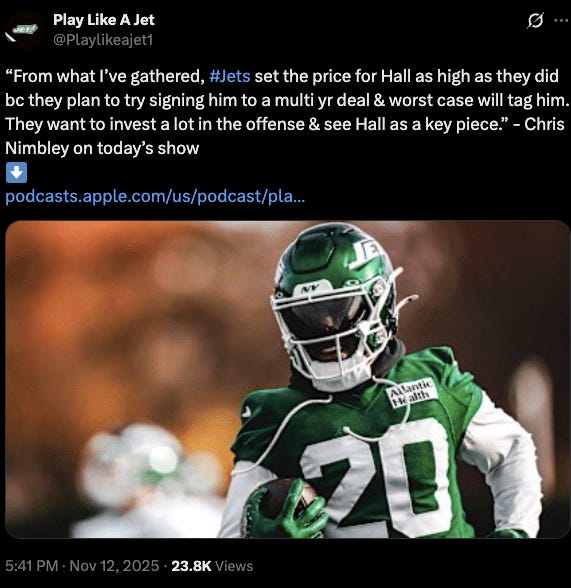Open the Play Like A Jet profile avatar
Viewport: 571px width, 588px height.
pyautogui.click(x=22, y=30)
